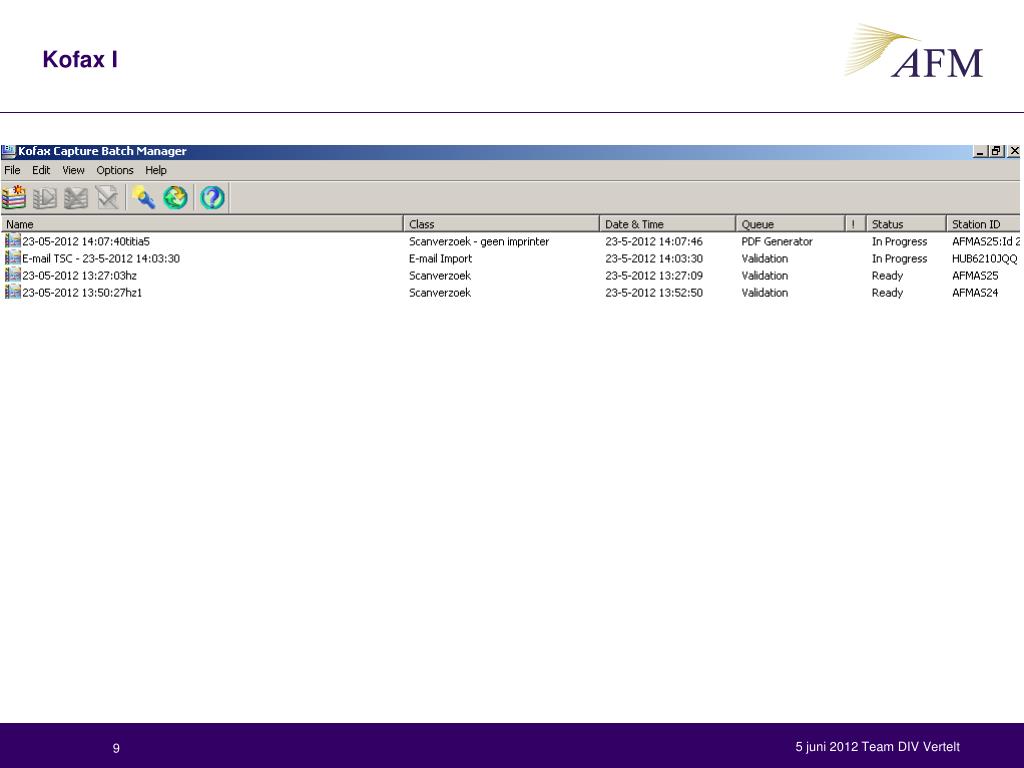Click the grayed-out checkmark batch toolbar icon
Image resolution: width=1024 pixels, height=768 pixels.
107,197
